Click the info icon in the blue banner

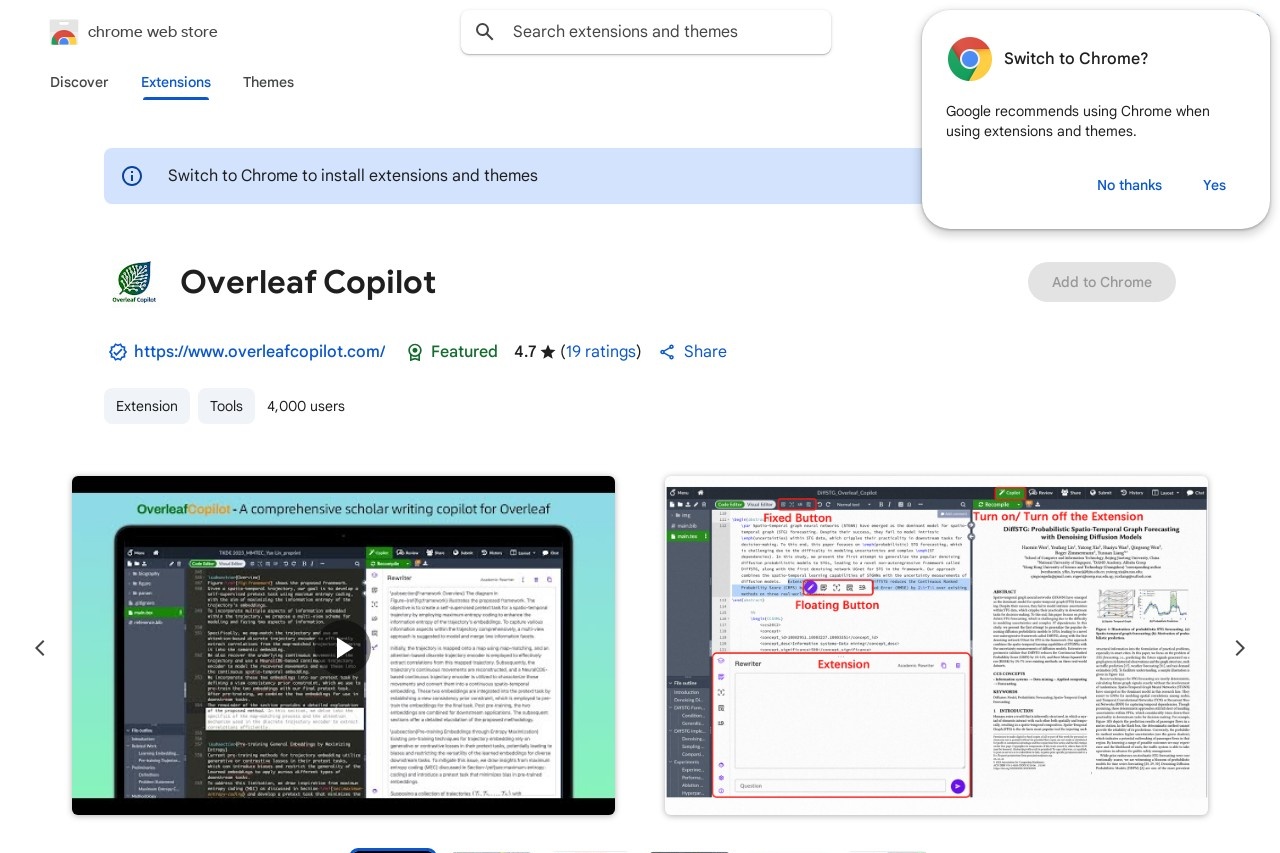(132, 176)
